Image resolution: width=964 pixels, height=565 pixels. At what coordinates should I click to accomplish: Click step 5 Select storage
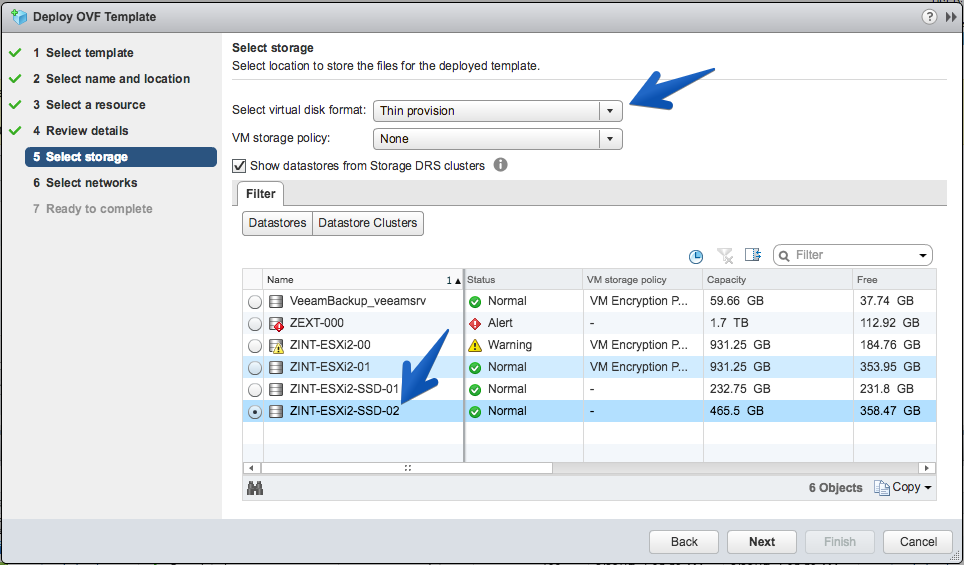coord(120,157)
